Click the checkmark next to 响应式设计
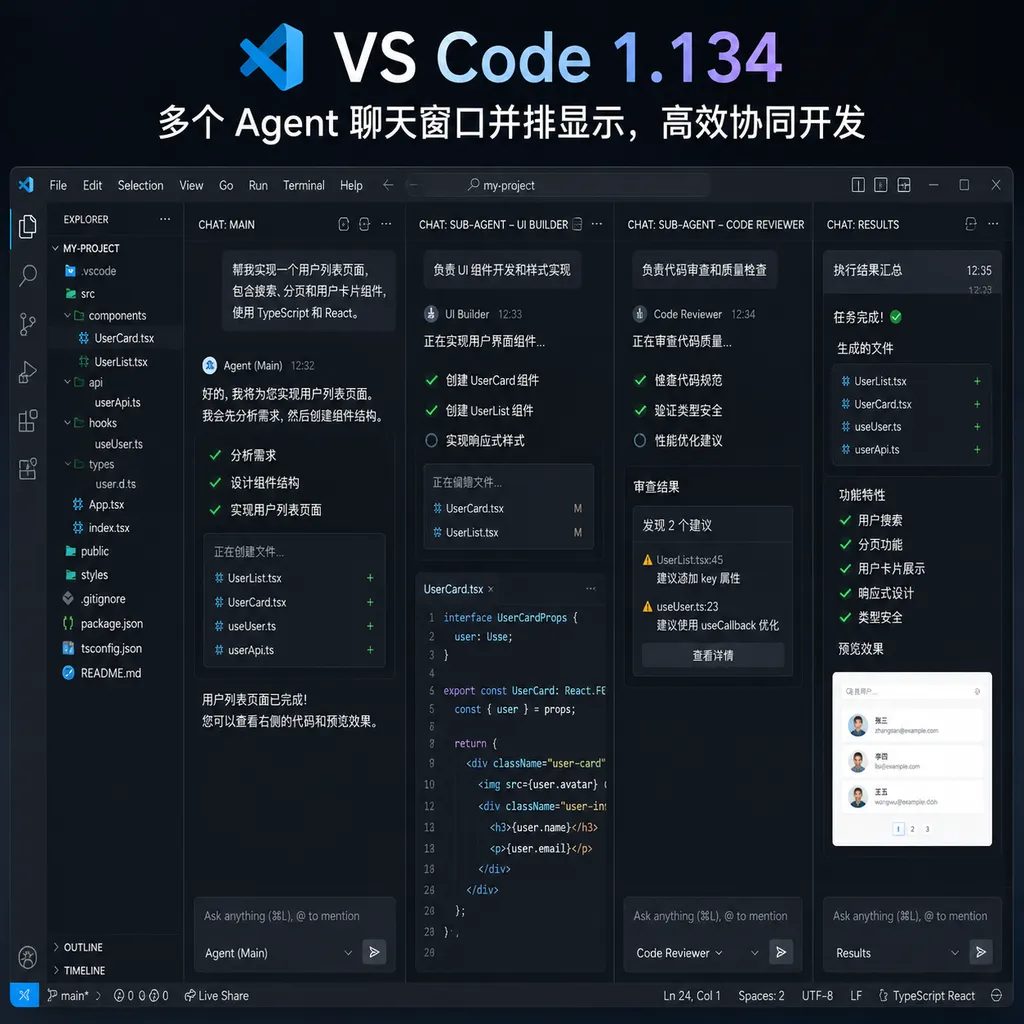This screenshot has height=1024, width=1024. click(845, 593)
